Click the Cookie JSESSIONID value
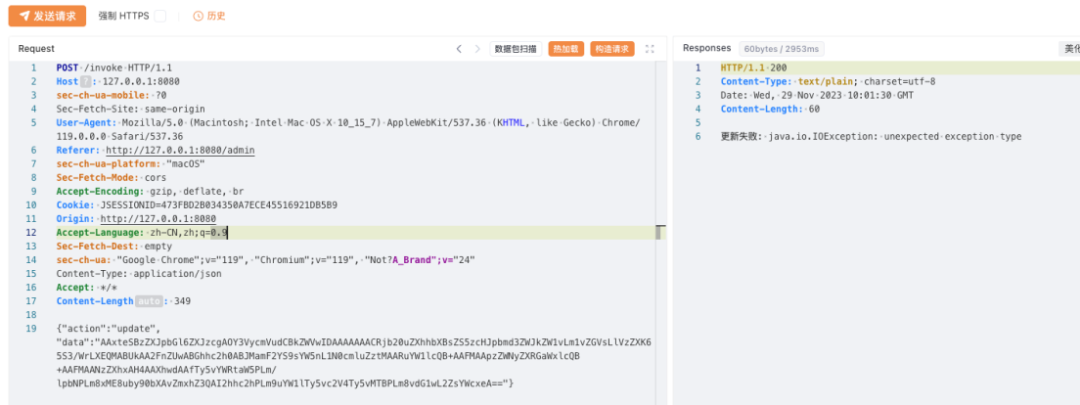1080x405 pixels. [219, 205]
